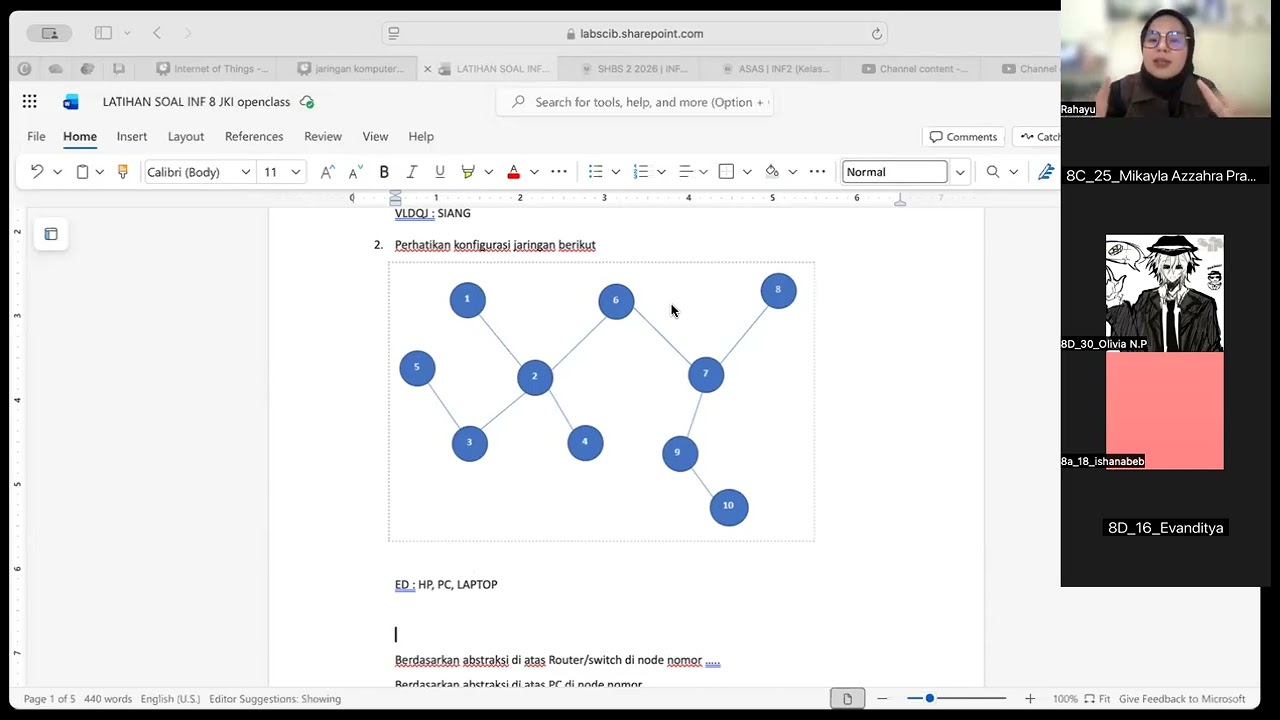Click the paragraph alignment icon
The width and height of the screenshot is (1280, 720).
pos(686,172)
